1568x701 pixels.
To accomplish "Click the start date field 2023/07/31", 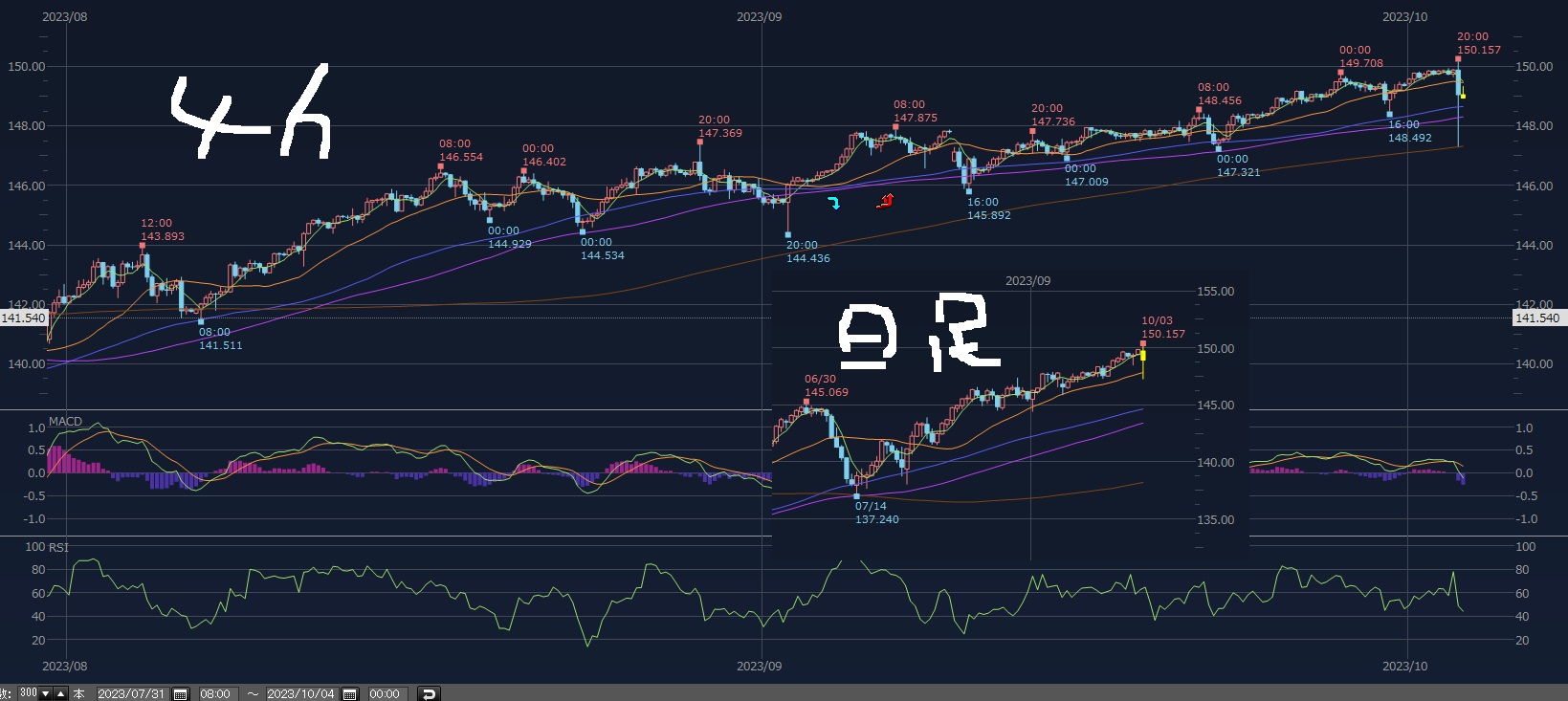I will [x=133, y=694].
